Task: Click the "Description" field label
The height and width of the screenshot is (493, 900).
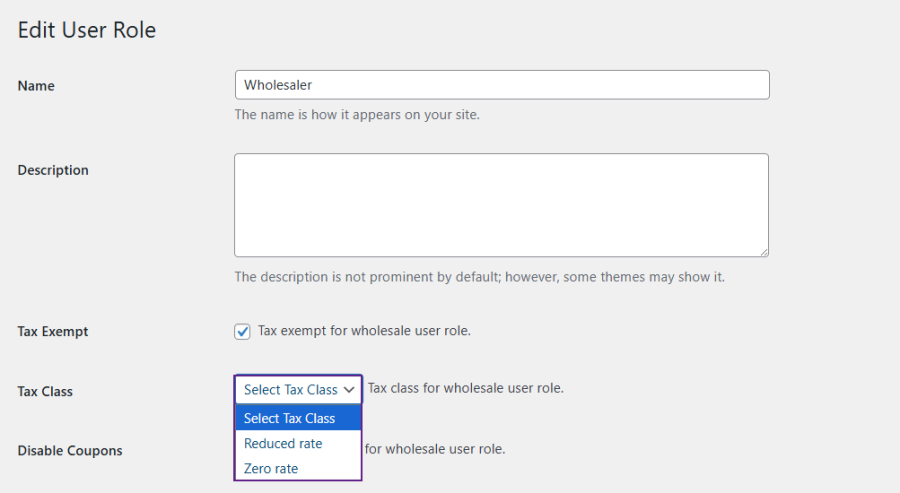Action: coord(53,170)
